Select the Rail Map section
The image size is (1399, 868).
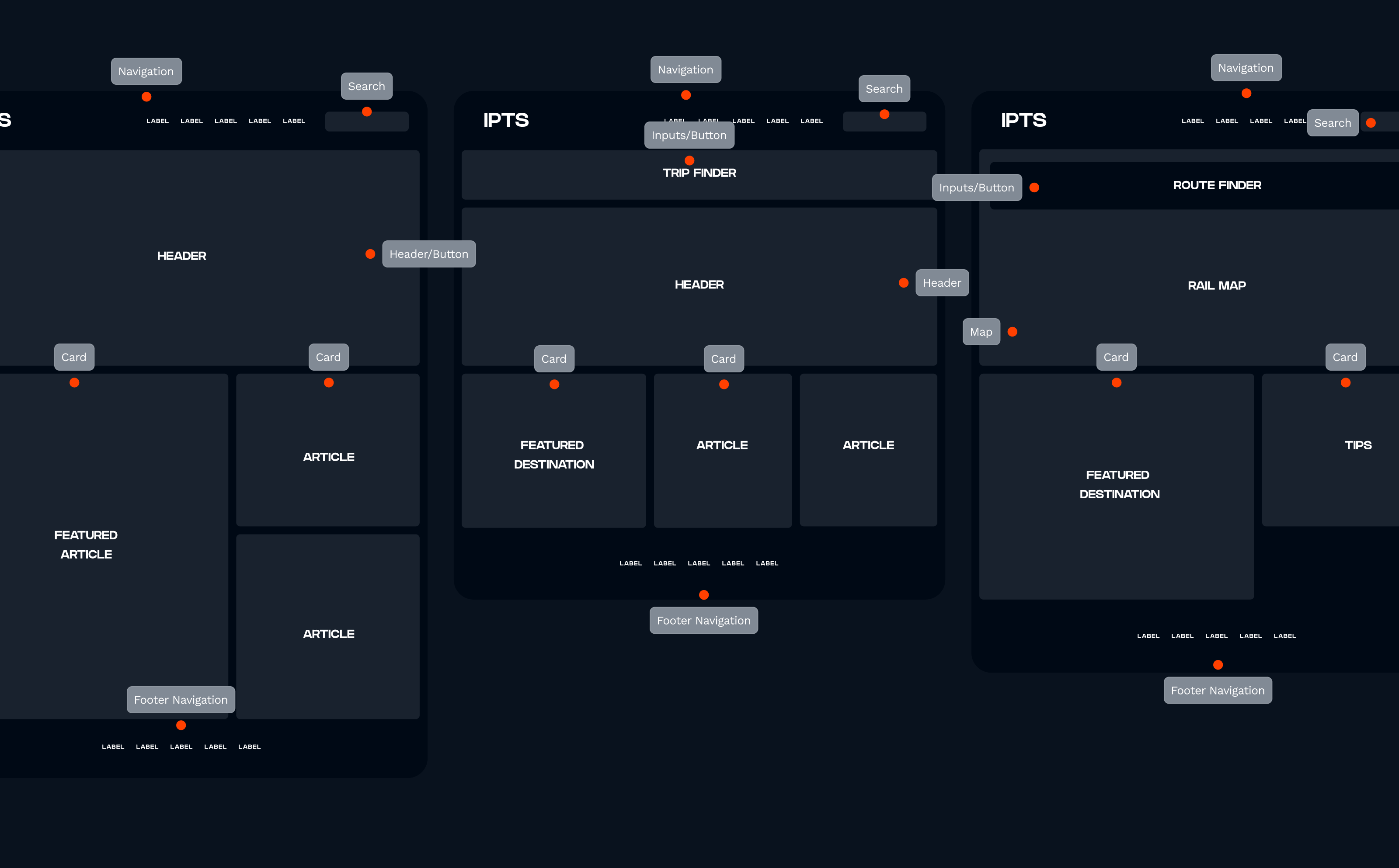pos(1216,285)
